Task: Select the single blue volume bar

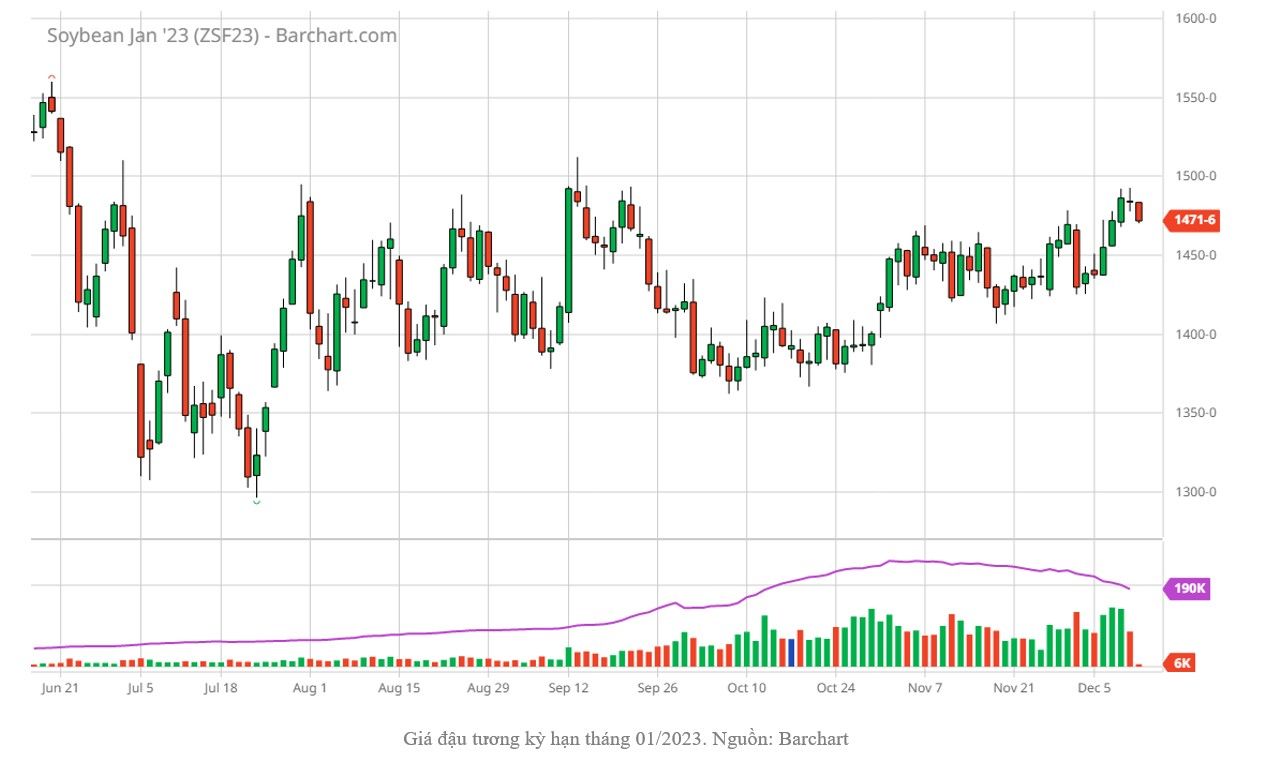Action: tap(791, 652)
